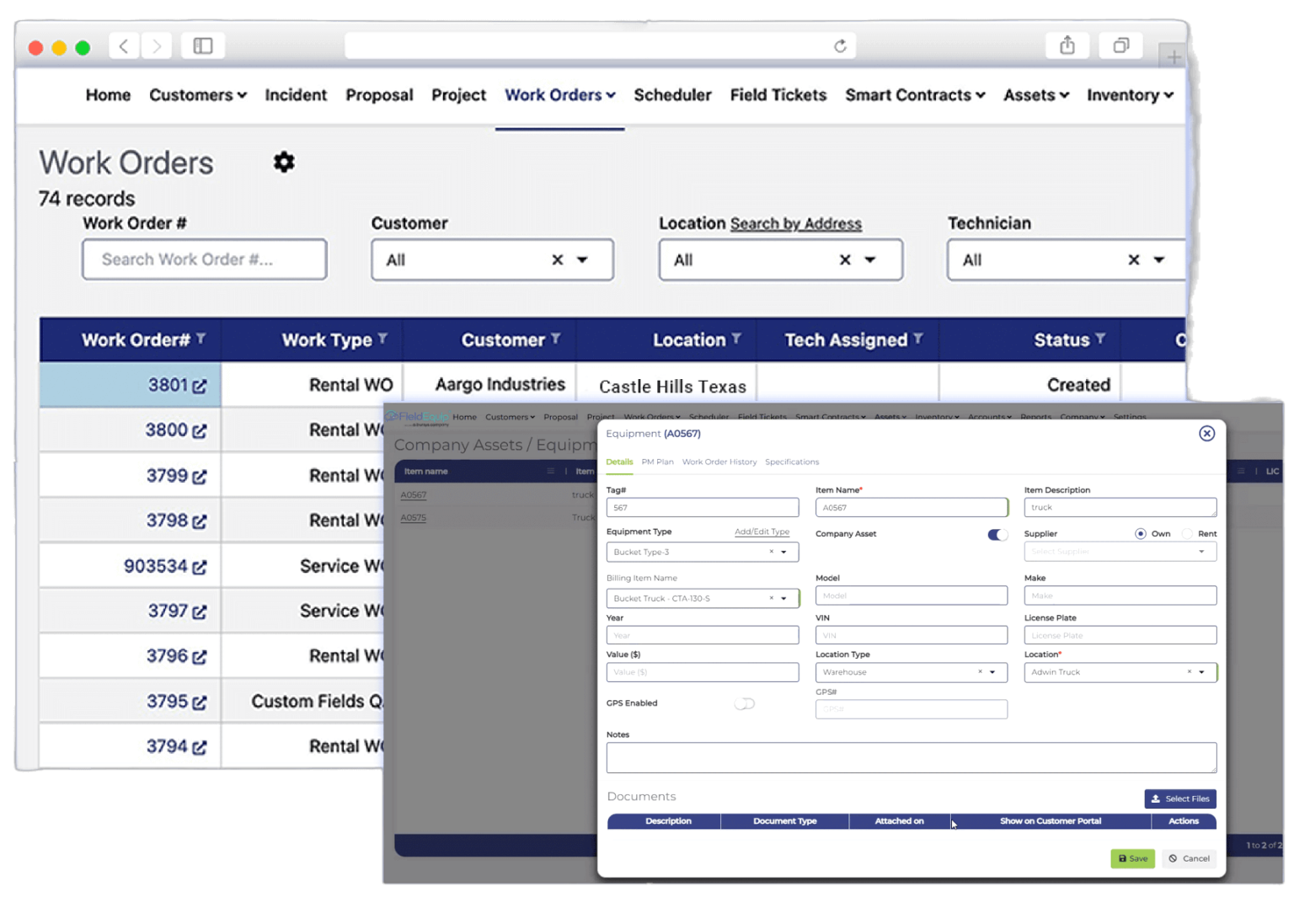The height and width of the screenshot is (924, 1294).
Task: Expand the Customer filter dropdown
Action: coord(580,259)
